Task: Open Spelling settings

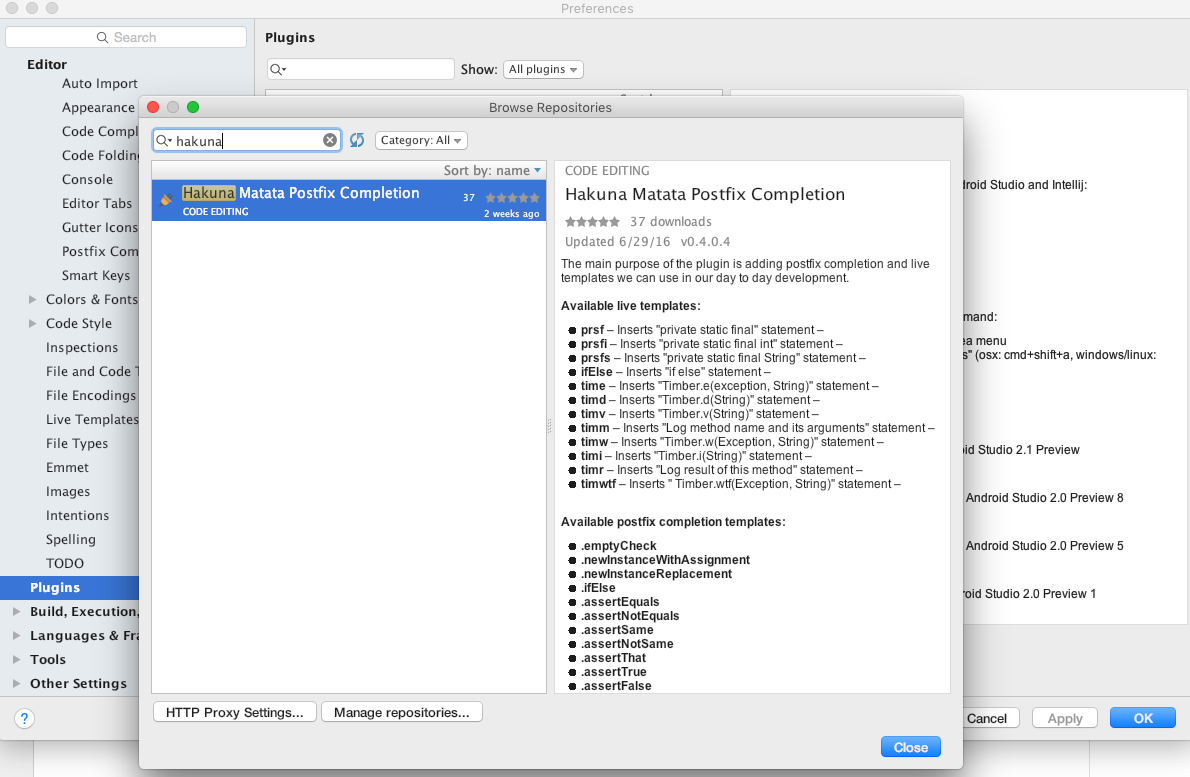Action: coord(71,539)
